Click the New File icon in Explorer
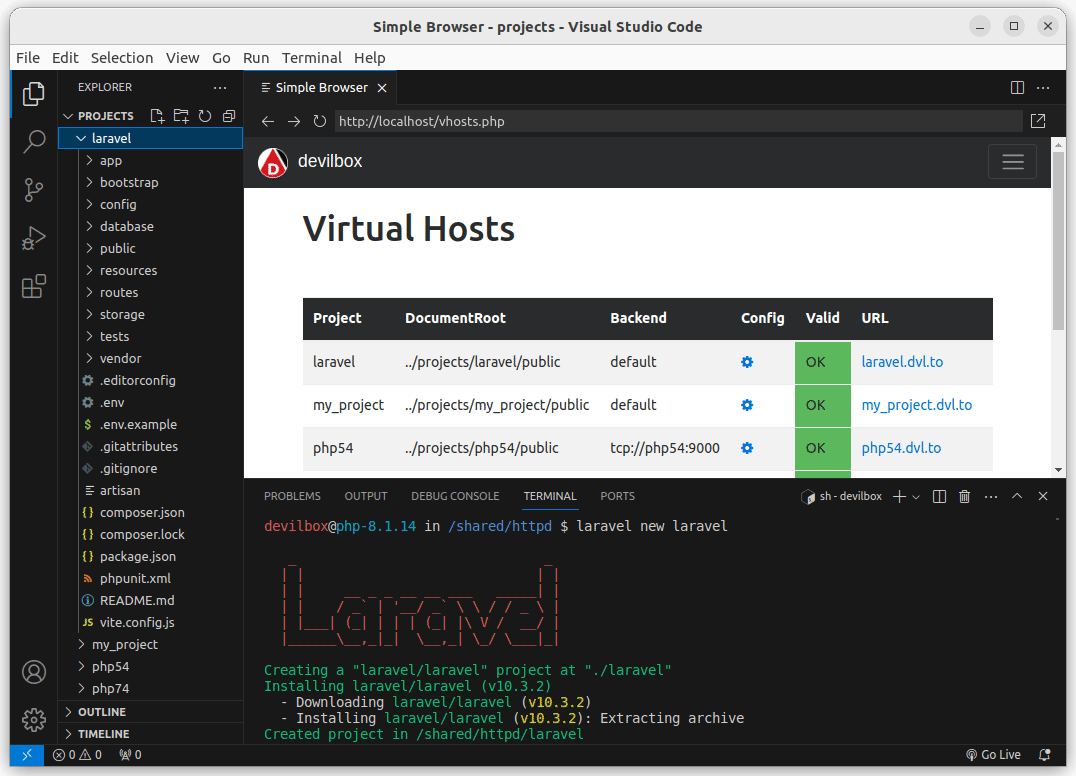The height and width of the screenshot is (776, 1076). 157,116
